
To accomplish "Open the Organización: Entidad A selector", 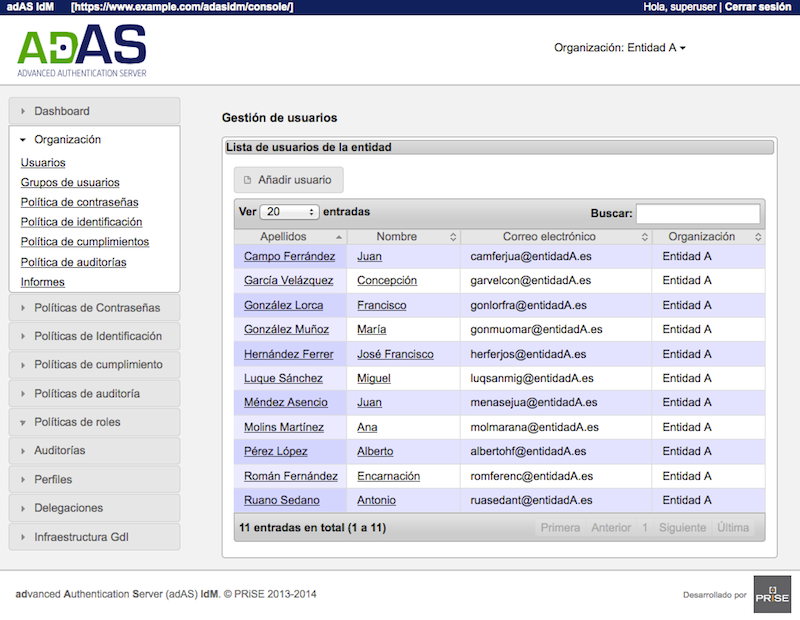I will pos(619,47).
